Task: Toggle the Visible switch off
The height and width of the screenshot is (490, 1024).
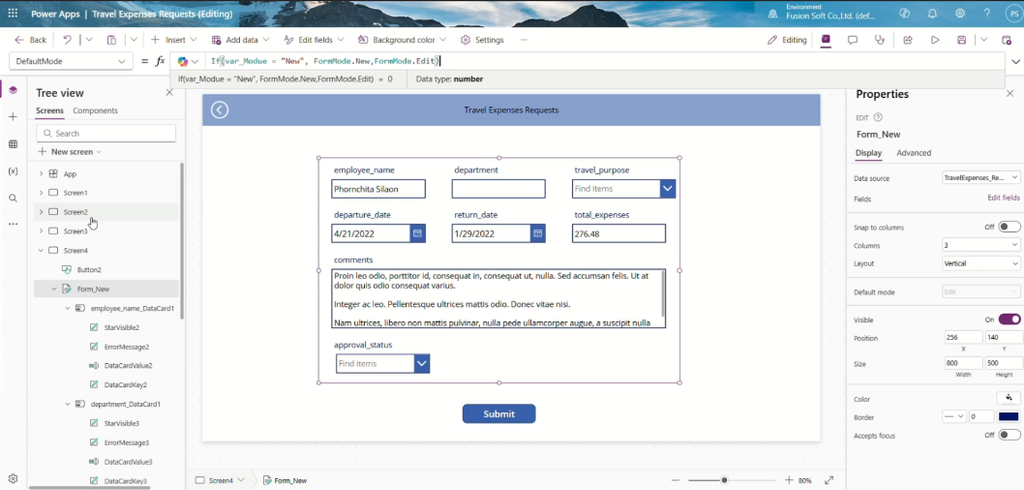Action: [1009, 319]
